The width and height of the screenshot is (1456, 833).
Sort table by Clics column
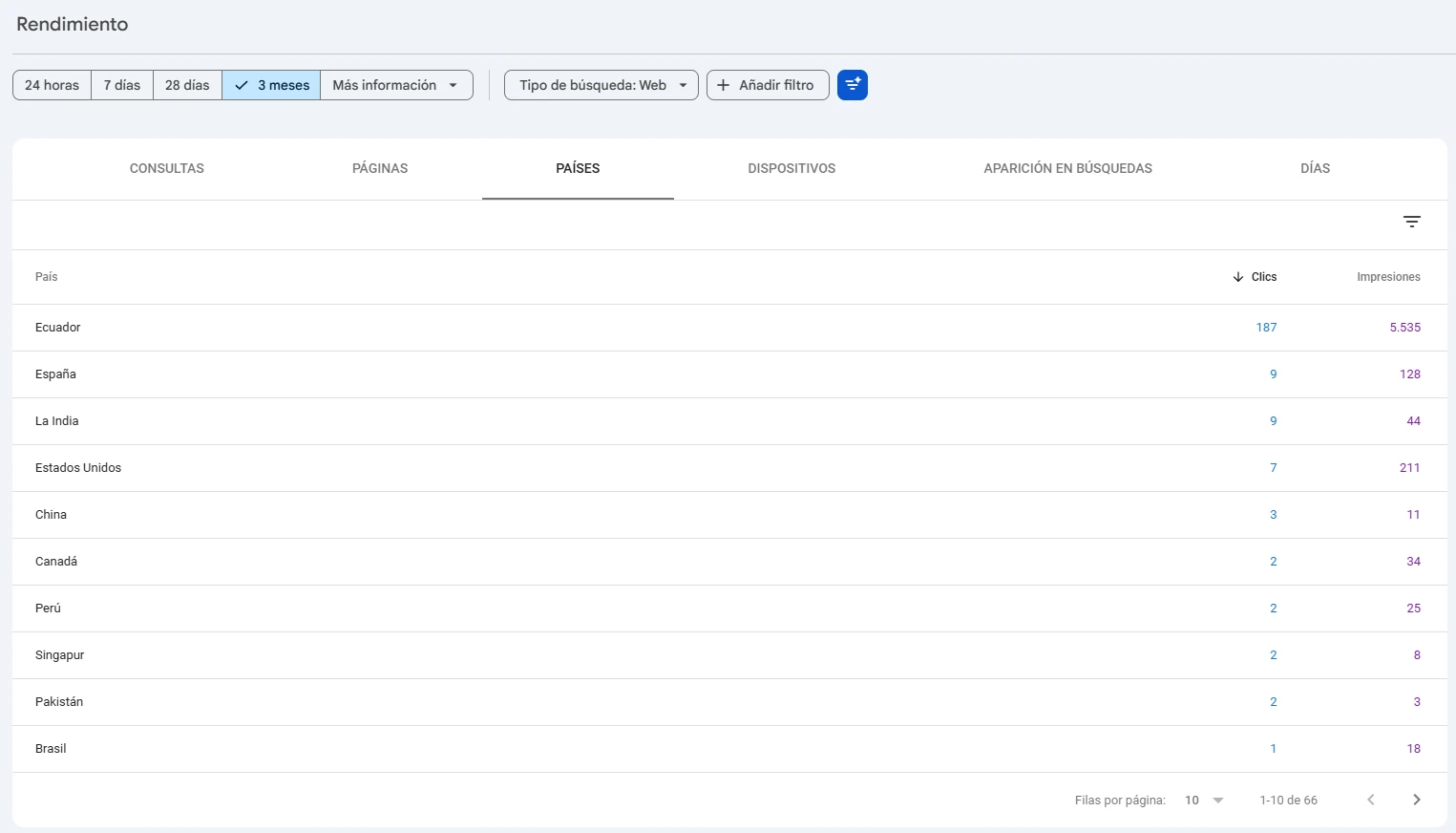click(x=1255, y=277)
